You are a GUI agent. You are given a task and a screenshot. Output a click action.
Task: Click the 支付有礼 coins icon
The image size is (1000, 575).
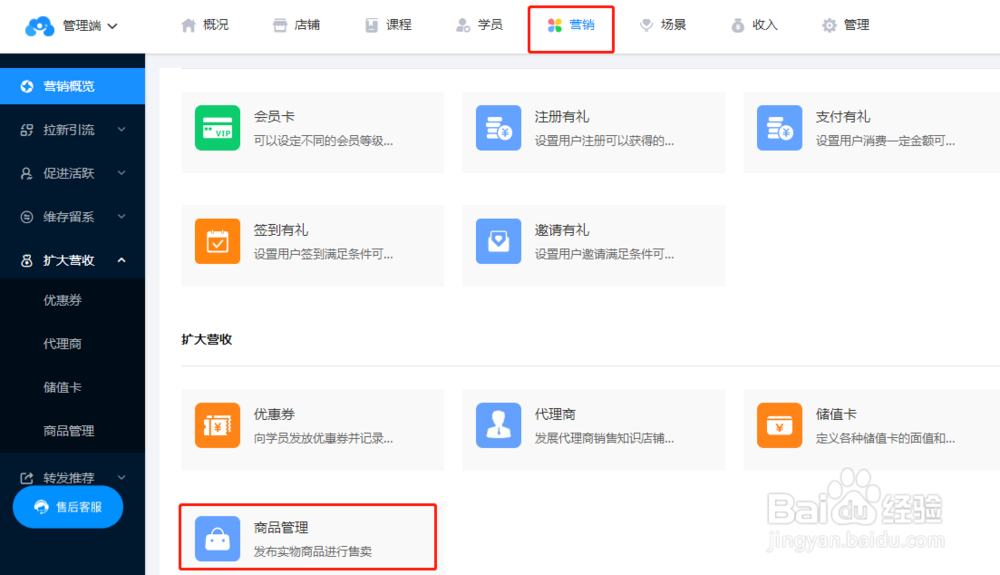[x=779, y=128]
